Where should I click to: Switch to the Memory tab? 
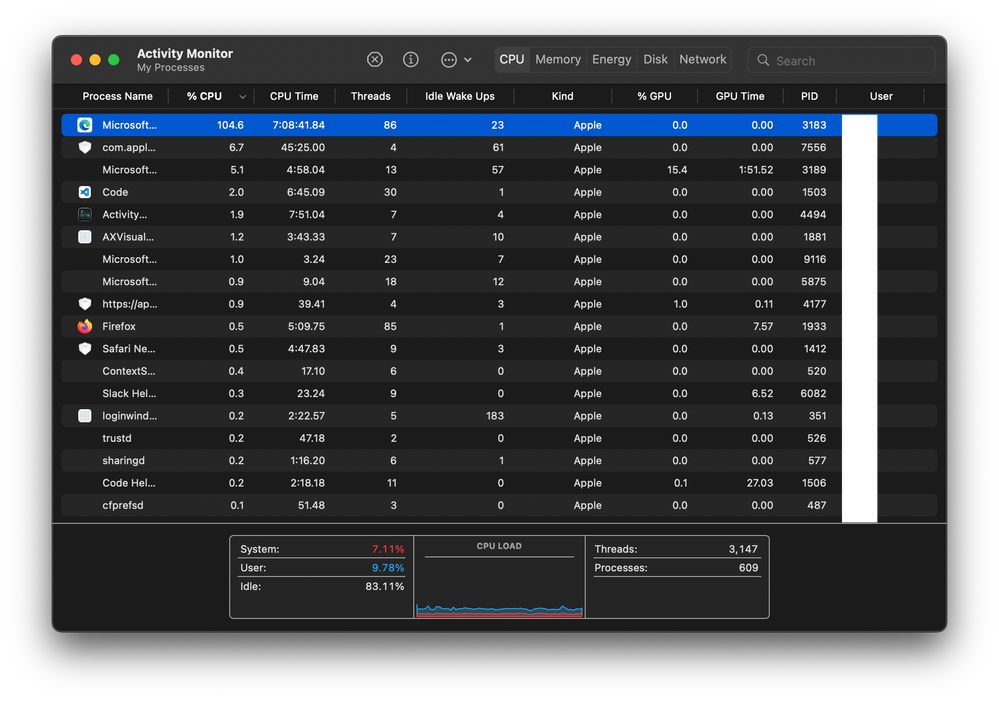(x=558, y=59)
